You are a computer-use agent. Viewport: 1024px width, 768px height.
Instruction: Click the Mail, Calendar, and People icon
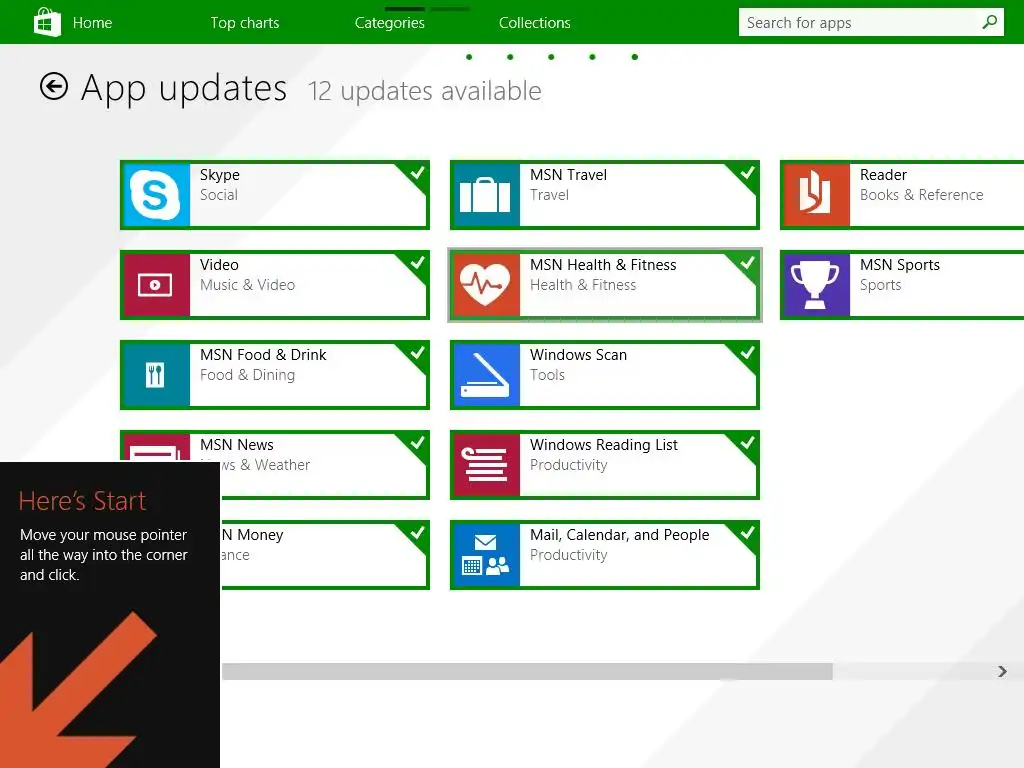(x=485, y=555)
